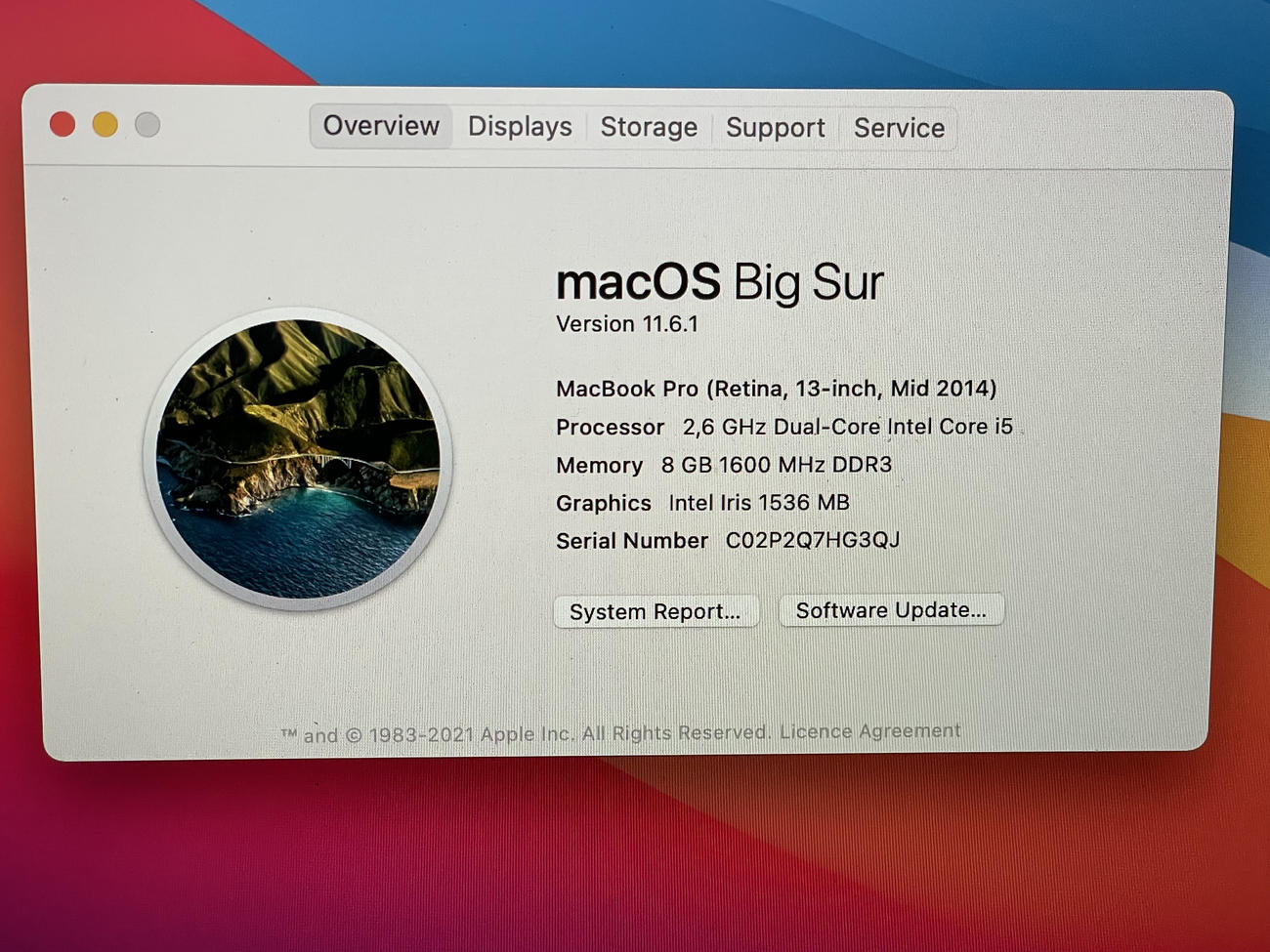Image resolution: width=1270 pixels, height=952 pixels.
Task: Click the Apple copyright notice text
Action: point(526,734)
